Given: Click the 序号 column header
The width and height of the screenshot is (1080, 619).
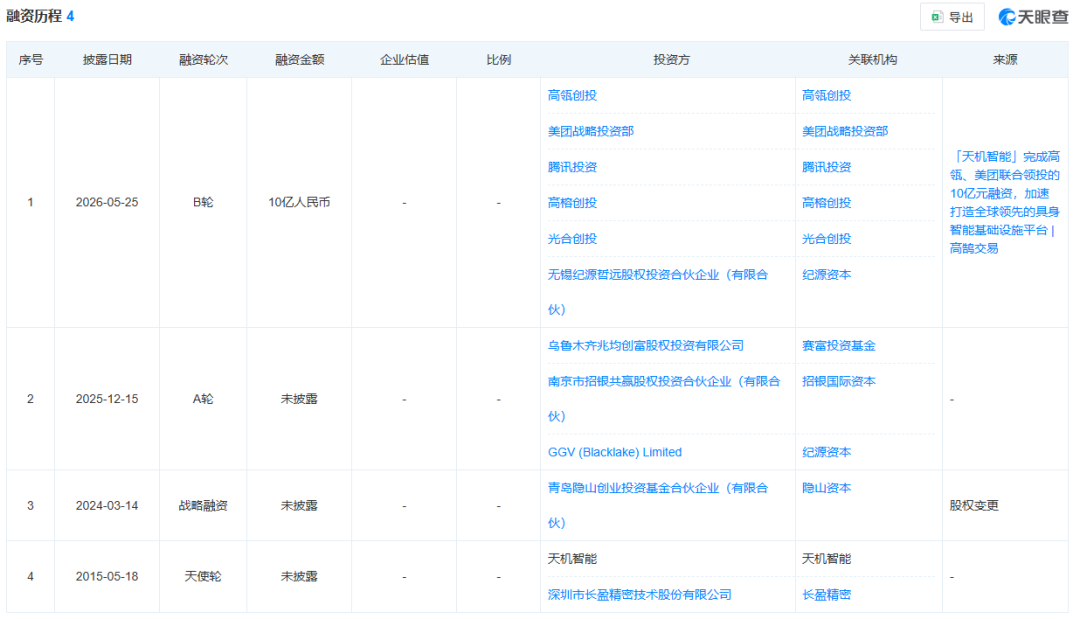Looking at the screenshot, I should [x=30, y=60].
